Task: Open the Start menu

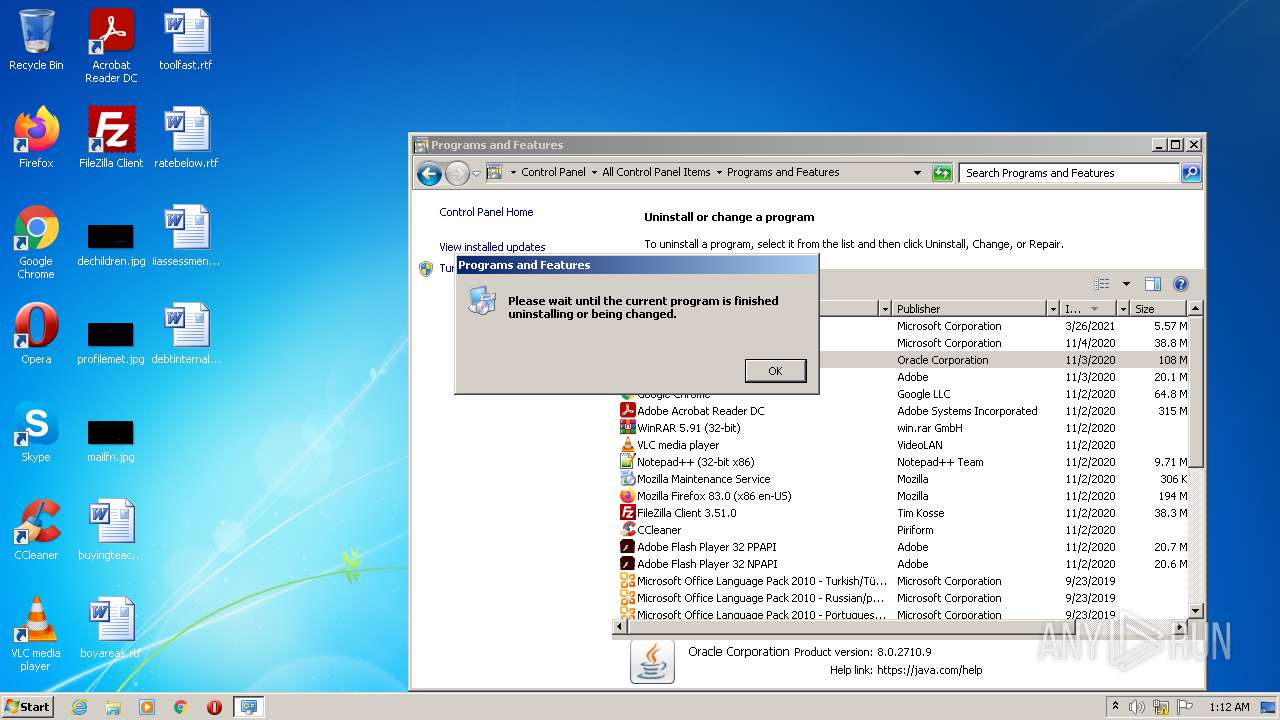Action: tap(28, 706)
